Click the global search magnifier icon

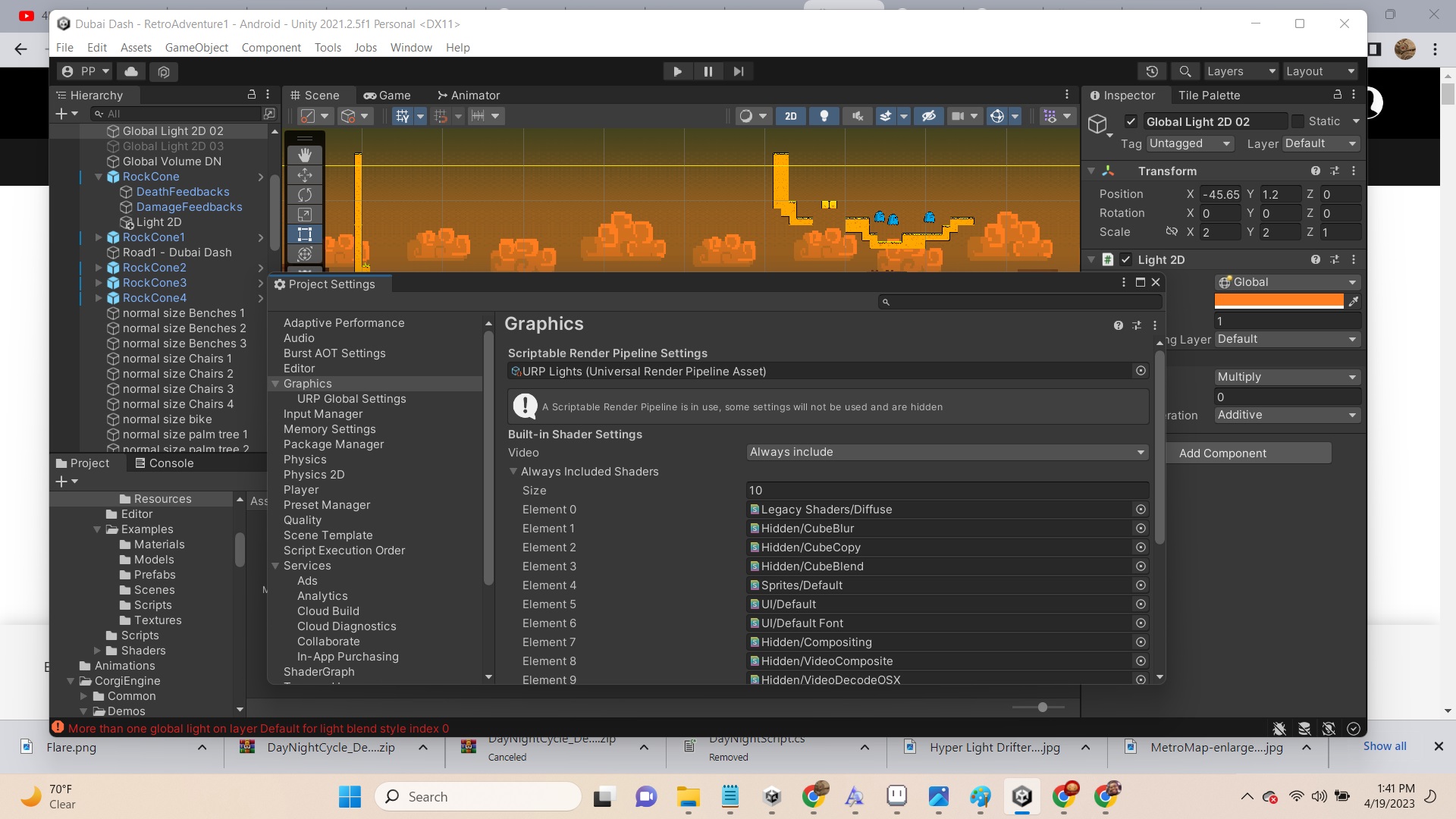(1185, 71)
